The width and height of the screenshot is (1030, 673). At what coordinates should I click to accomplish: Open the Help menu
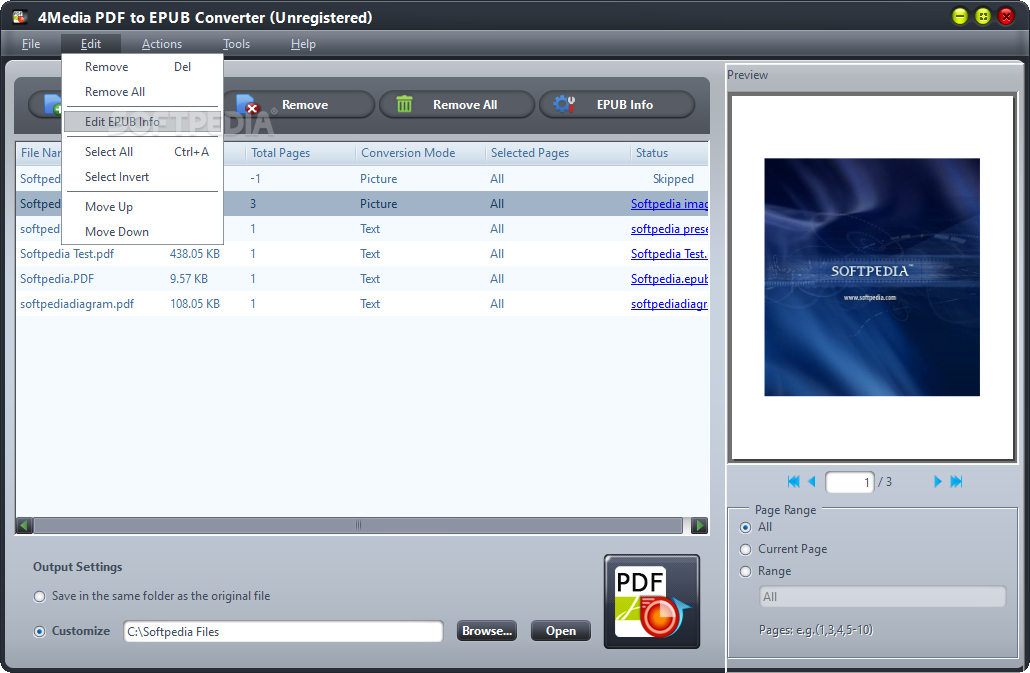tap(303, 44)
